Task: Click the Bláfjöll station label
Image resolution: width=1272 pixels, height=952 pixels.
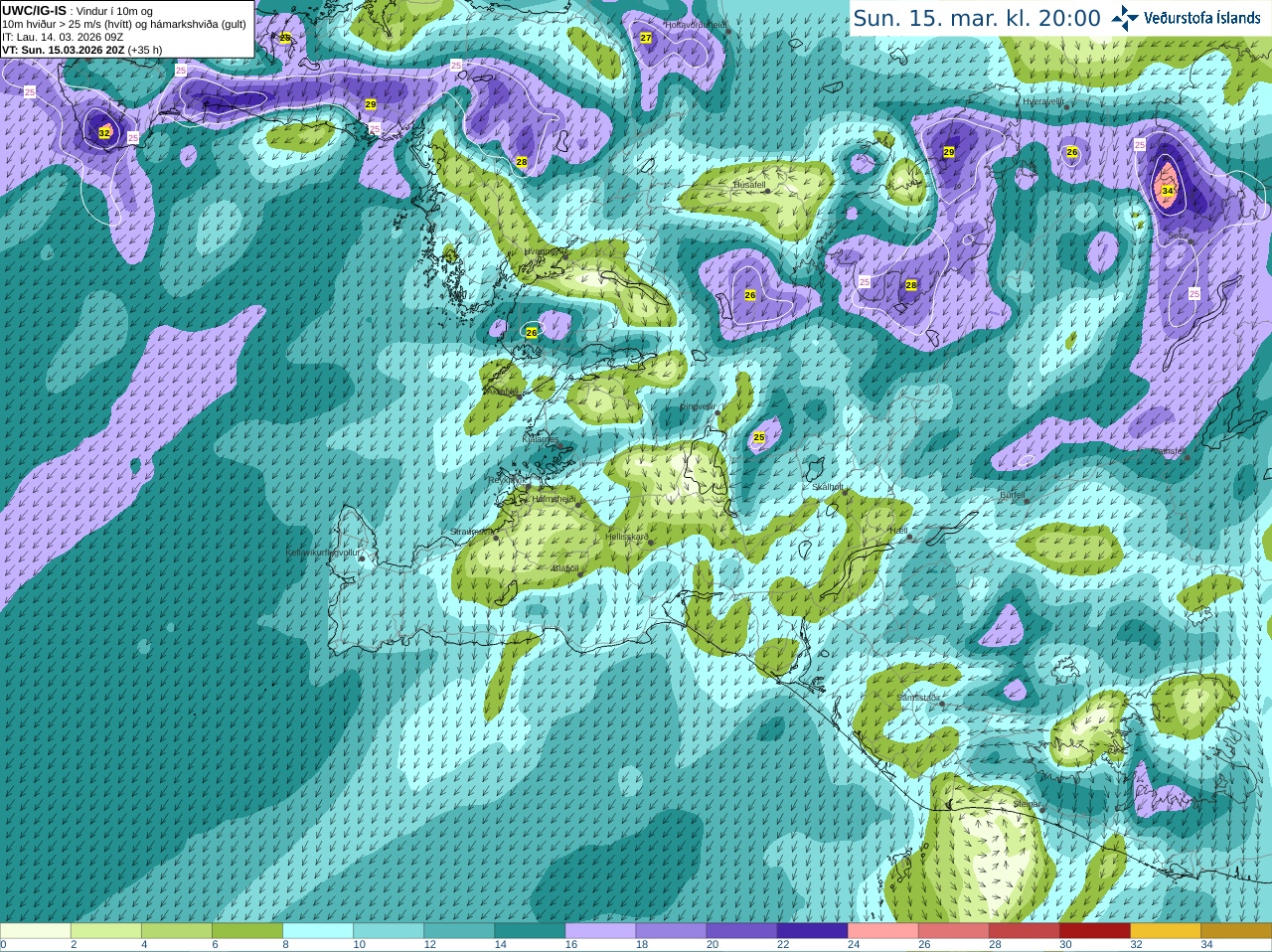Action: [x=565, y=568]
